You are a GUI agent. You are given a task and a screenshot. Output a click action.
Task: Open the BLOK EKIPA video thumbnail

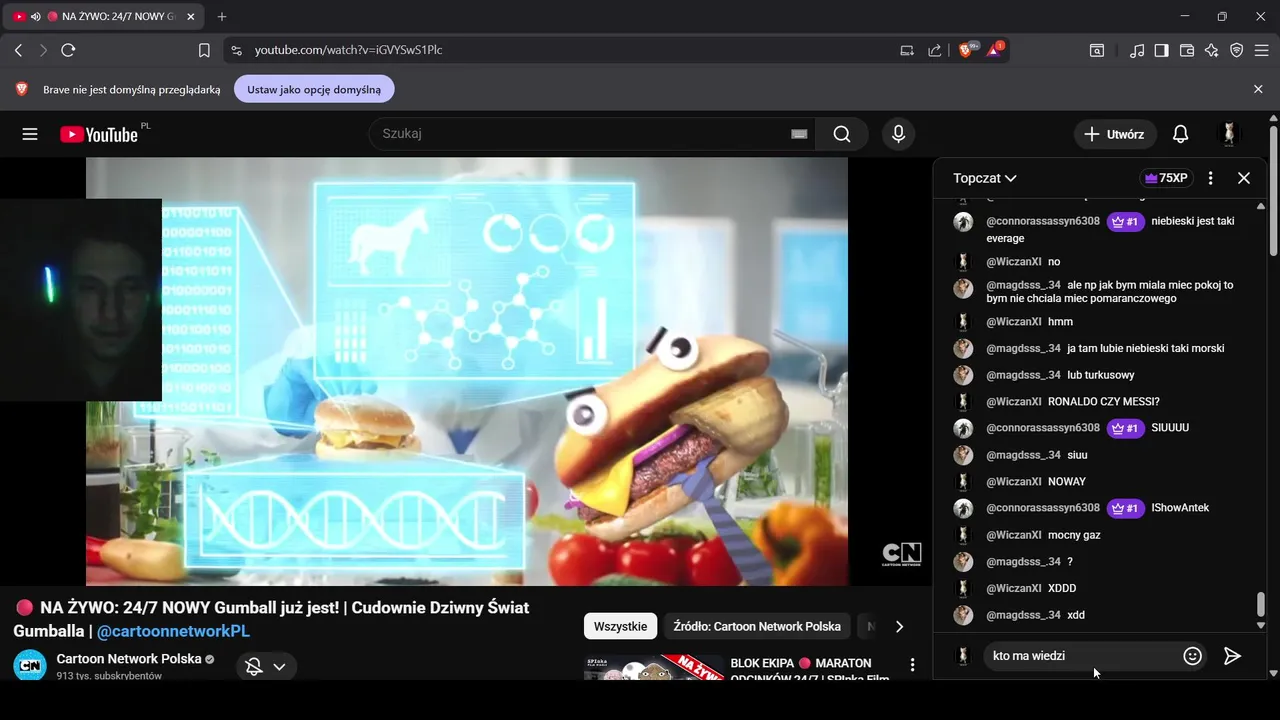(x=654, y=668)
